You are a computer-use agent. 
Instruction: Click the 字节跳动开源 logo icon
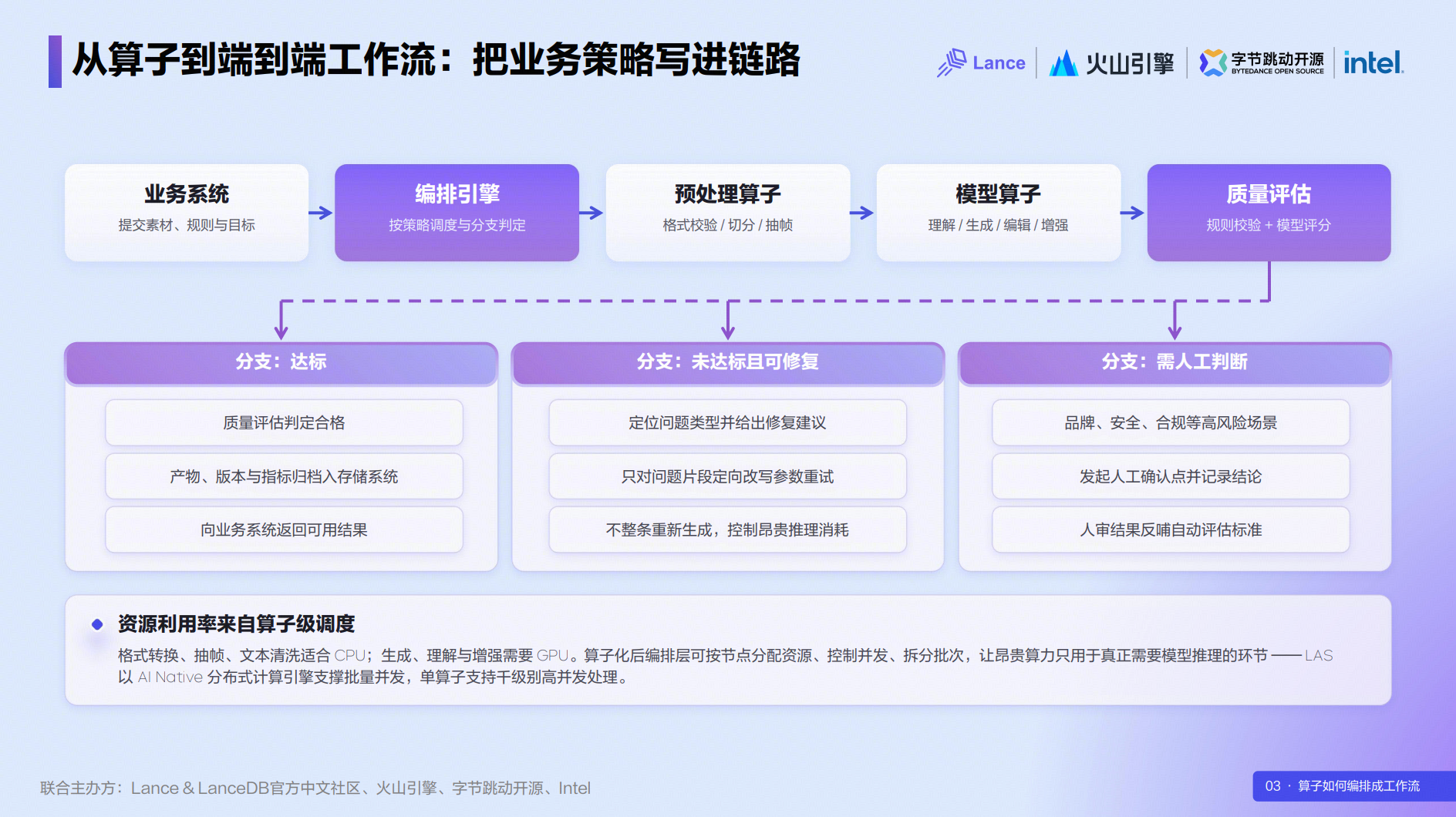point(1213,63)
